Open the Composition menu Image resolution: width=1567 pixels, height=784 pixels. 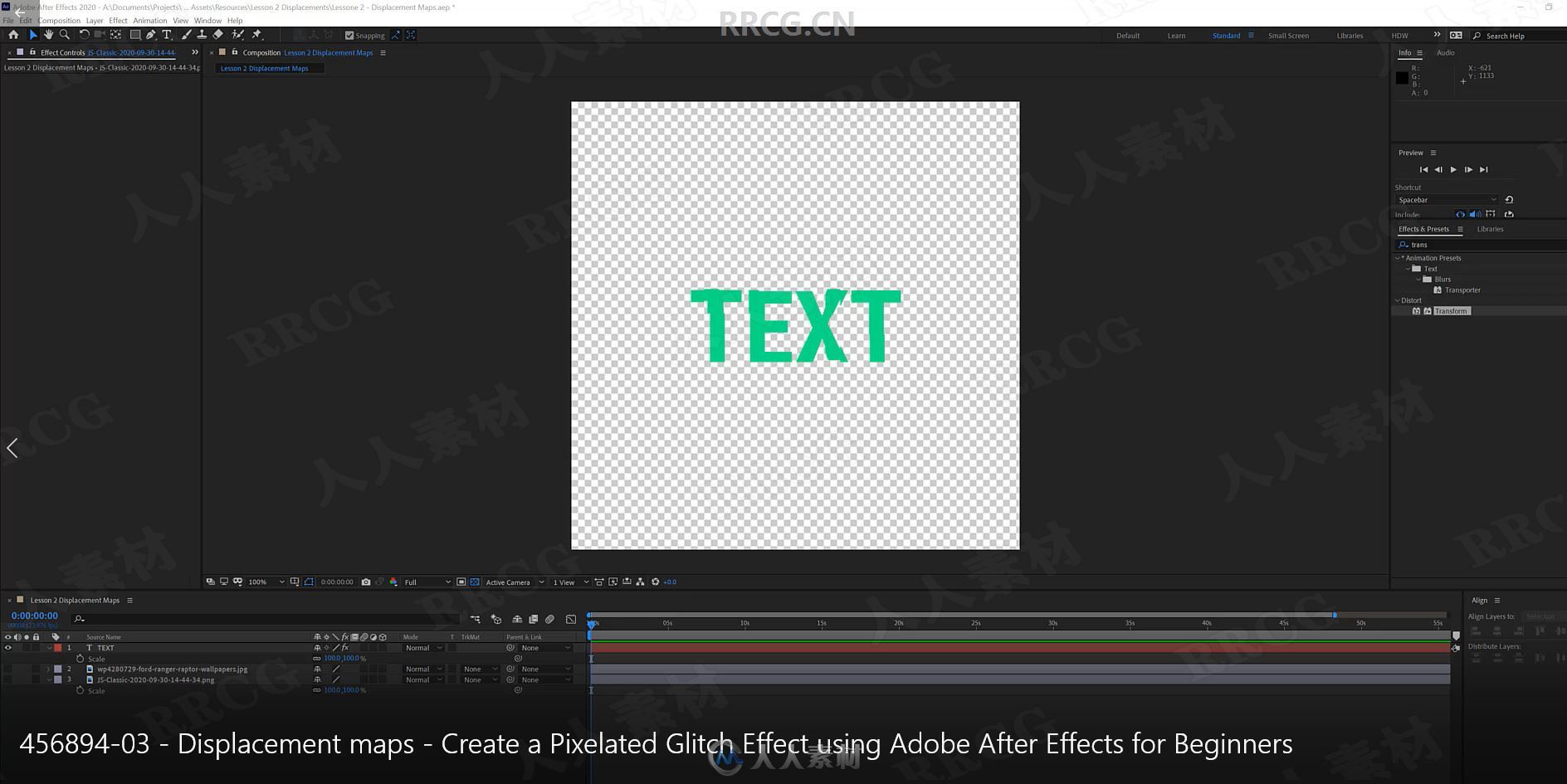[59, 21]
